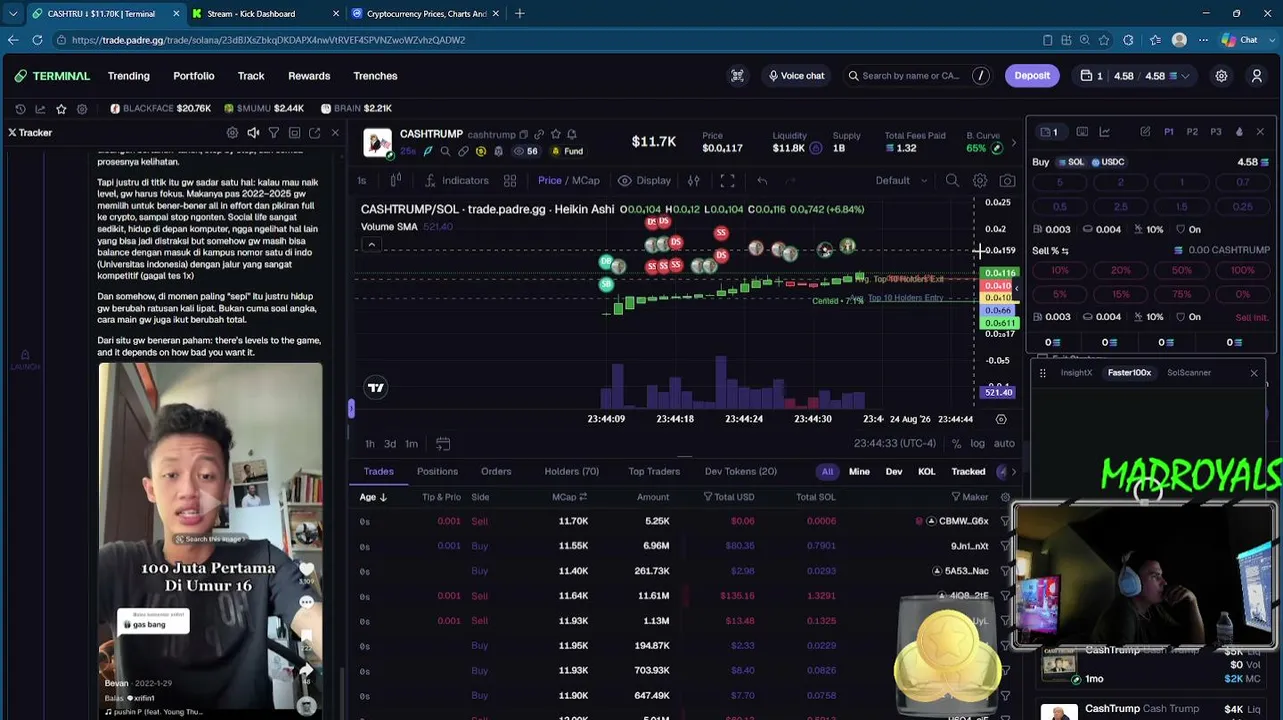Close the X Tracker panel
This screenshot has width=1283, height=720.
click(x=335, y=133)
